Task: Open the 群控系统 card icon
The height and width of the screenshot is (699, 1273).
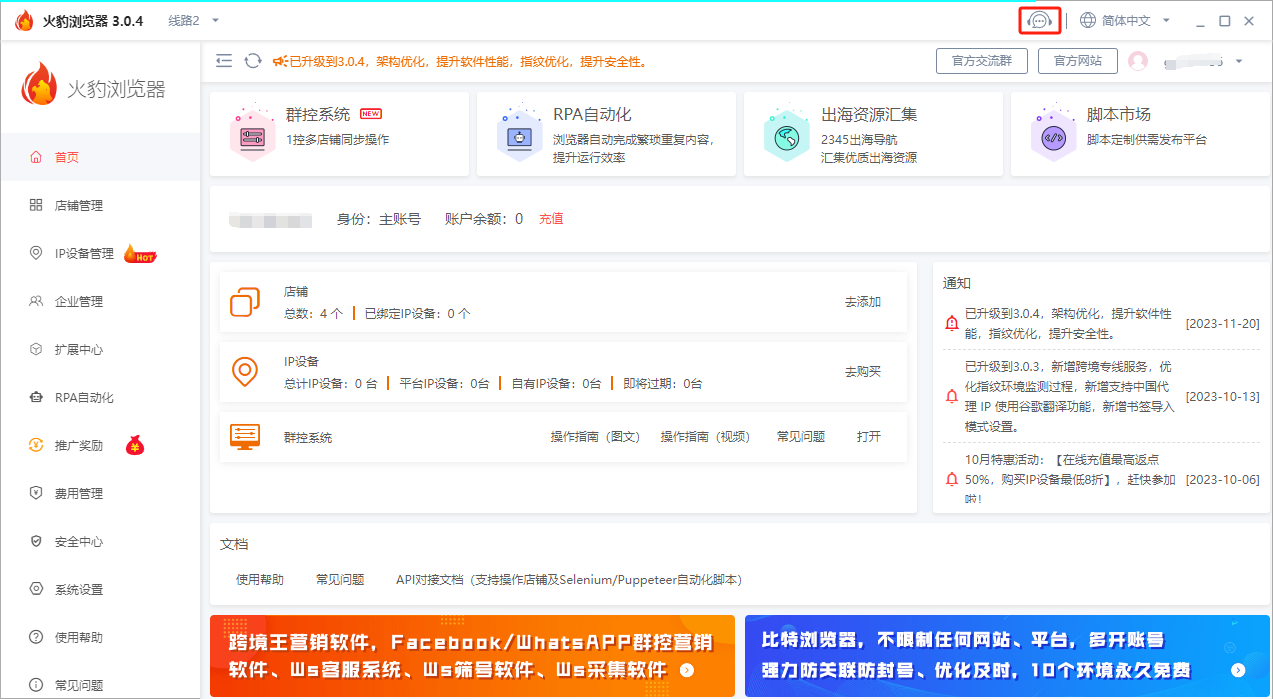Action: pyautogui.click(x=251, y=135)
